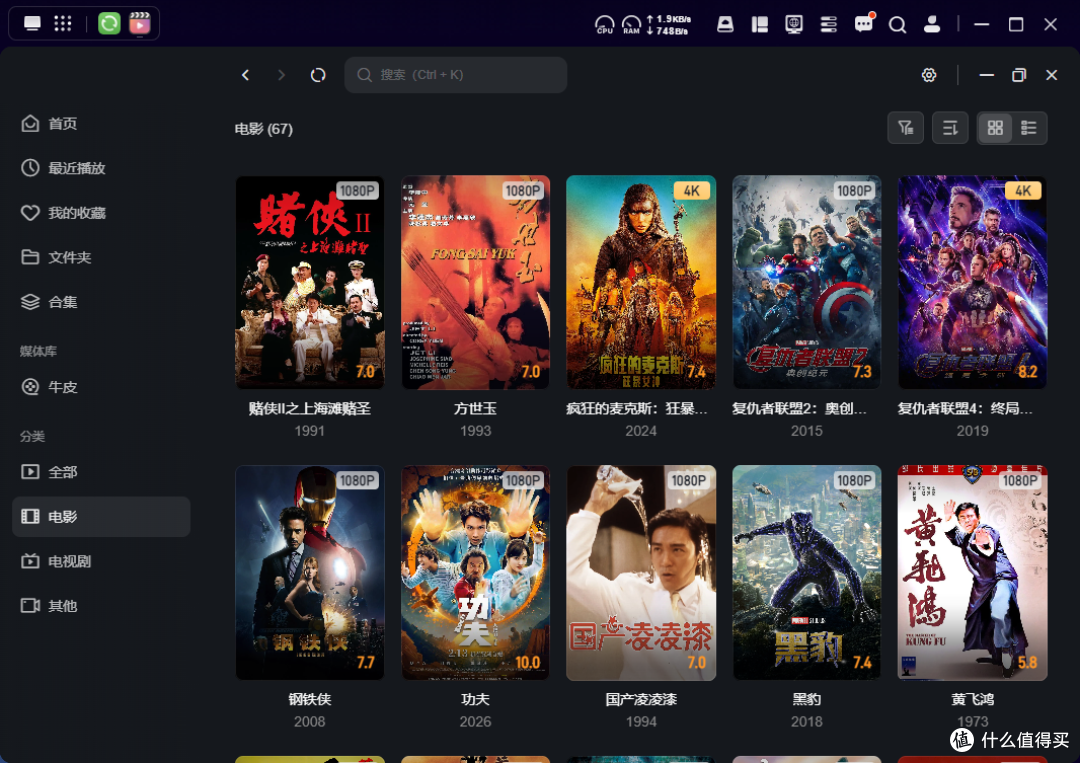Open the 方世玉 movie poster

pyautogui.click(x=475, y=282)
